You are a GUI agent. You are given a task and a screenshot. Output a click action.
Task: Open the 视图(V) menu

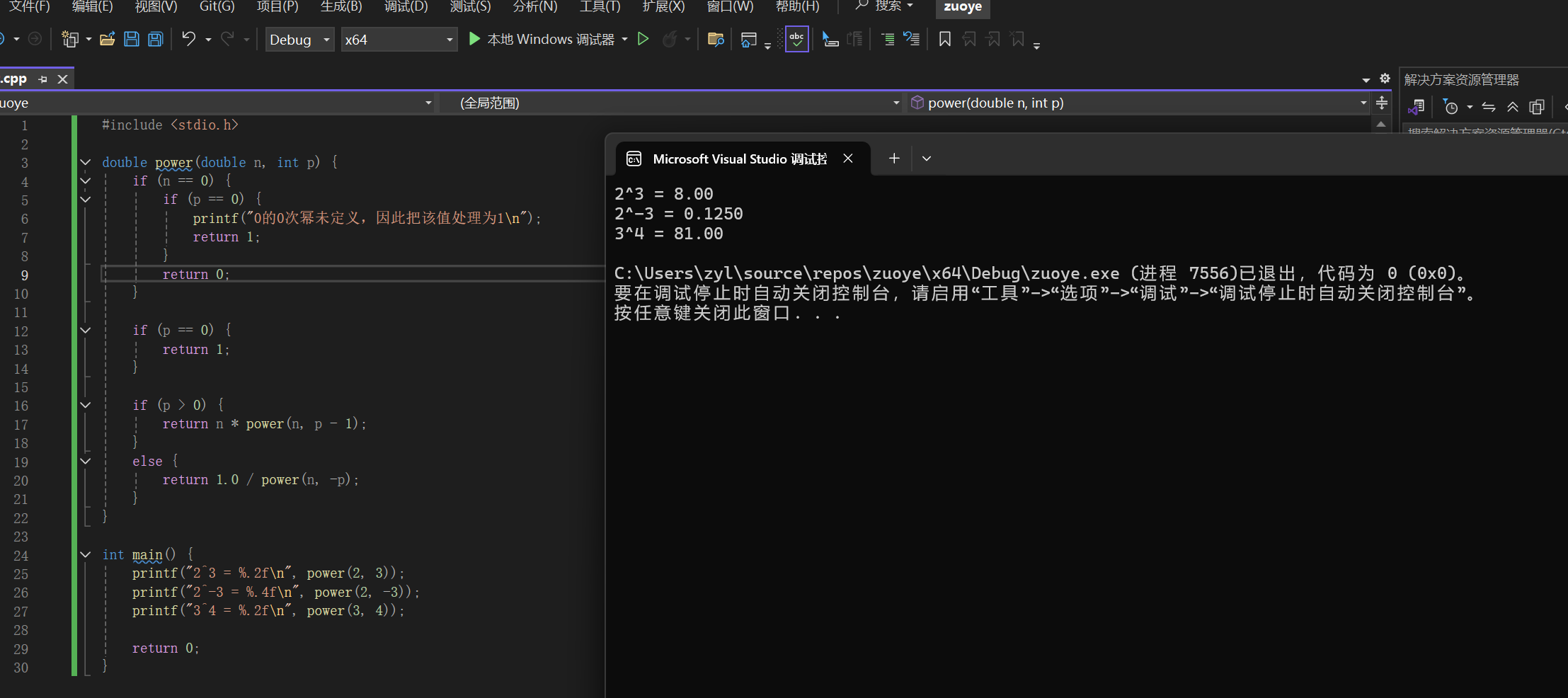click(156, 6)
